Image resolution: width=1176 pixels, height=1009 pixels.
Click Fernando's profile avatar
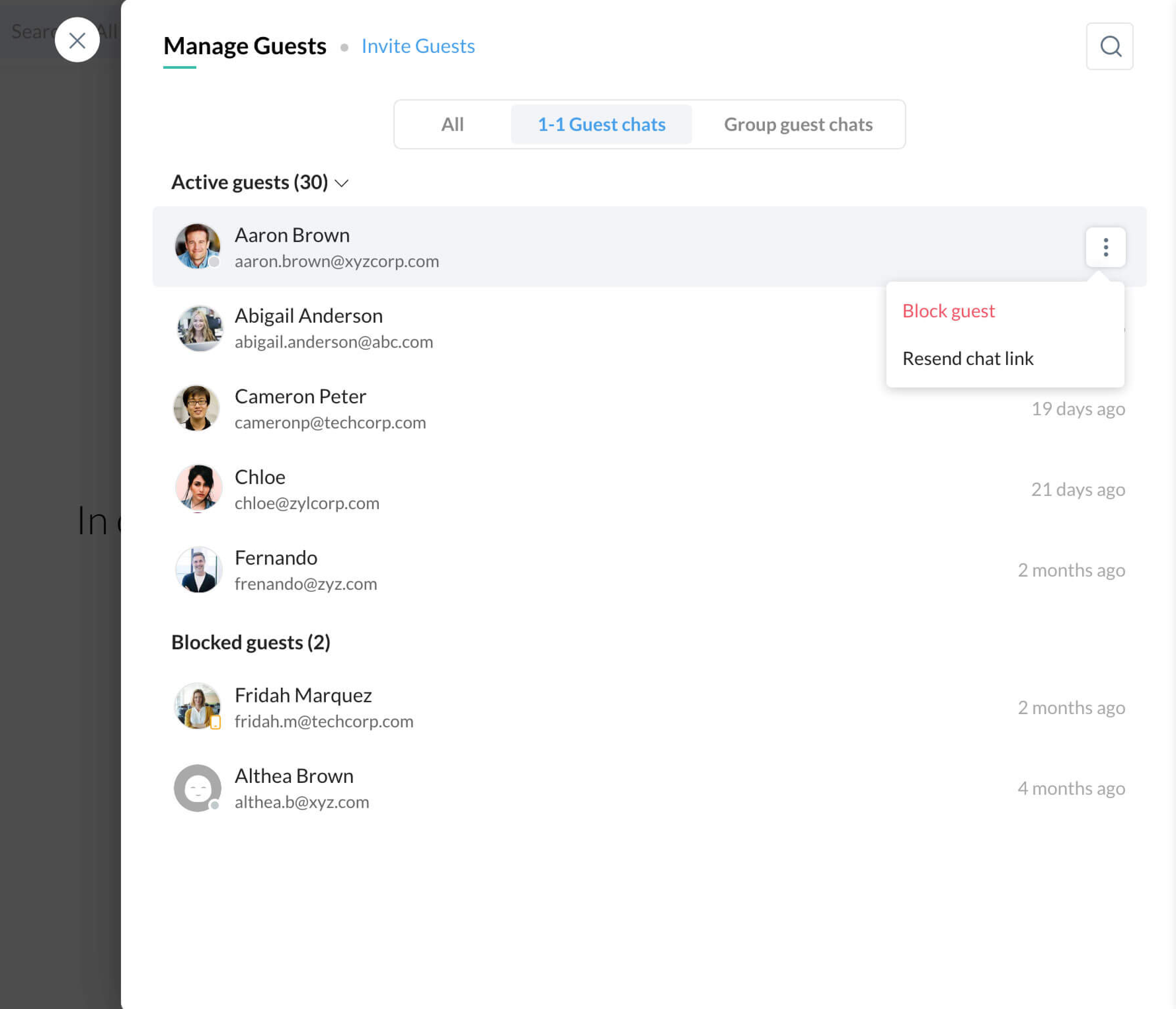[x=198, y=570]
